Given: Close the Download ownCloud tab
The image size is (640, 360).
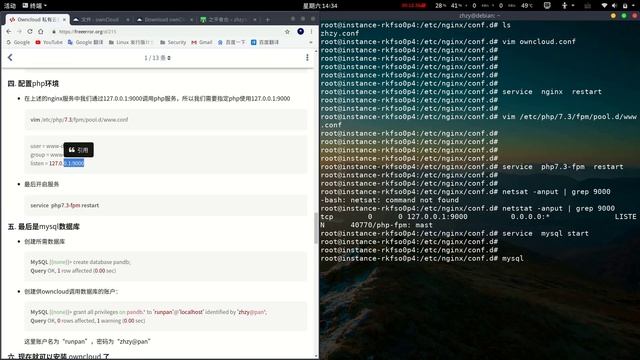Looking at the screenshot, I should (x=191, y=19).
